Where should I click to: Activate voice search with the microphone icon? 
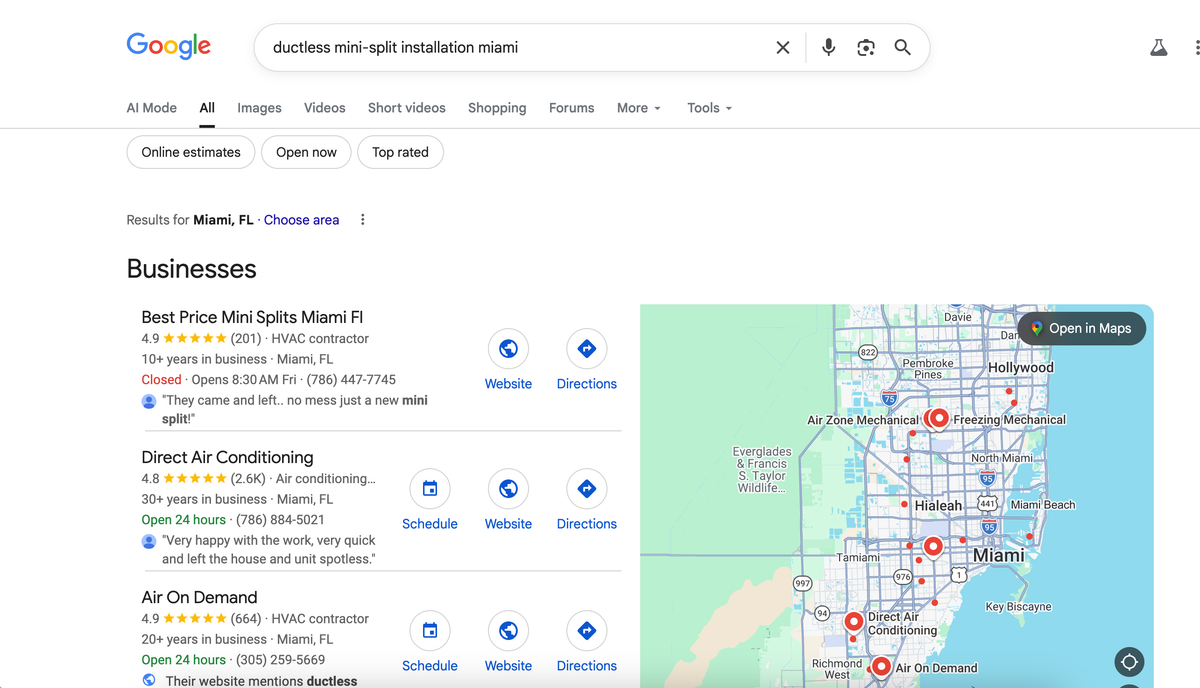(x=828, y=46)
